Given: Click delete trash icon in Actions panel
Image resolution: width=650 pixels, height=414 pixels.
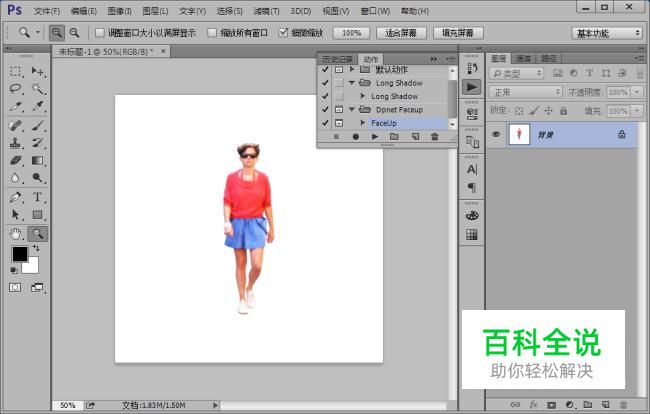Looking at the screenshot, I should point(434,137).
